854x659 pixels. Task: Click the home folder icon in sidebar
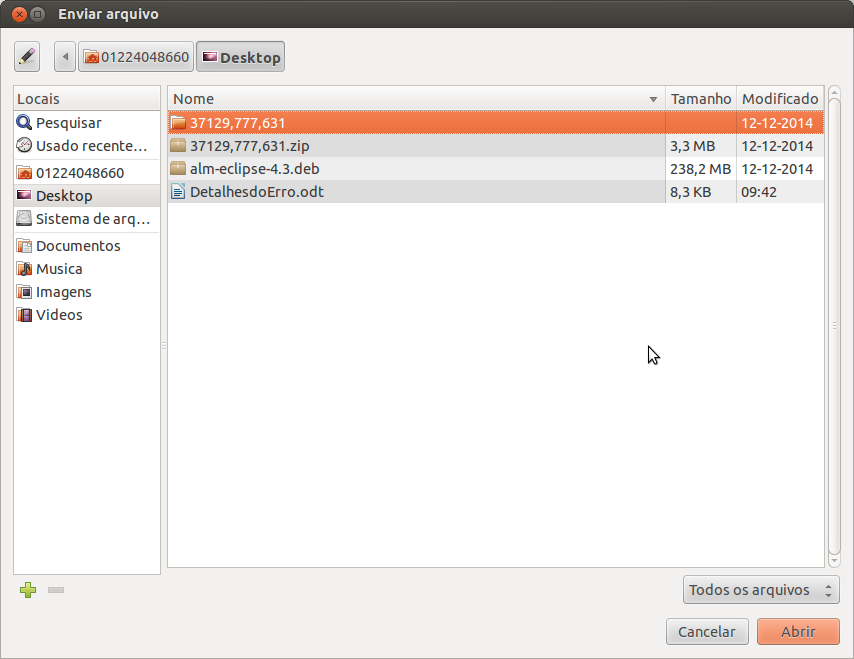(x=24, y=173)
